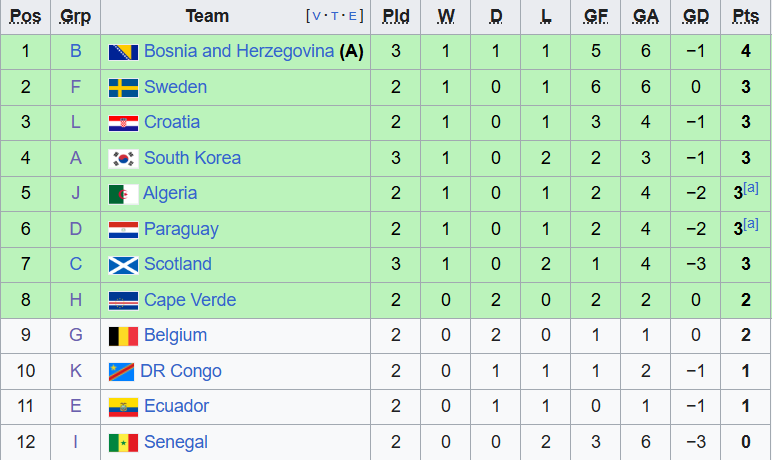Click the Scotland flag icon
The image size is (772, 460).
tap(123, 265)
